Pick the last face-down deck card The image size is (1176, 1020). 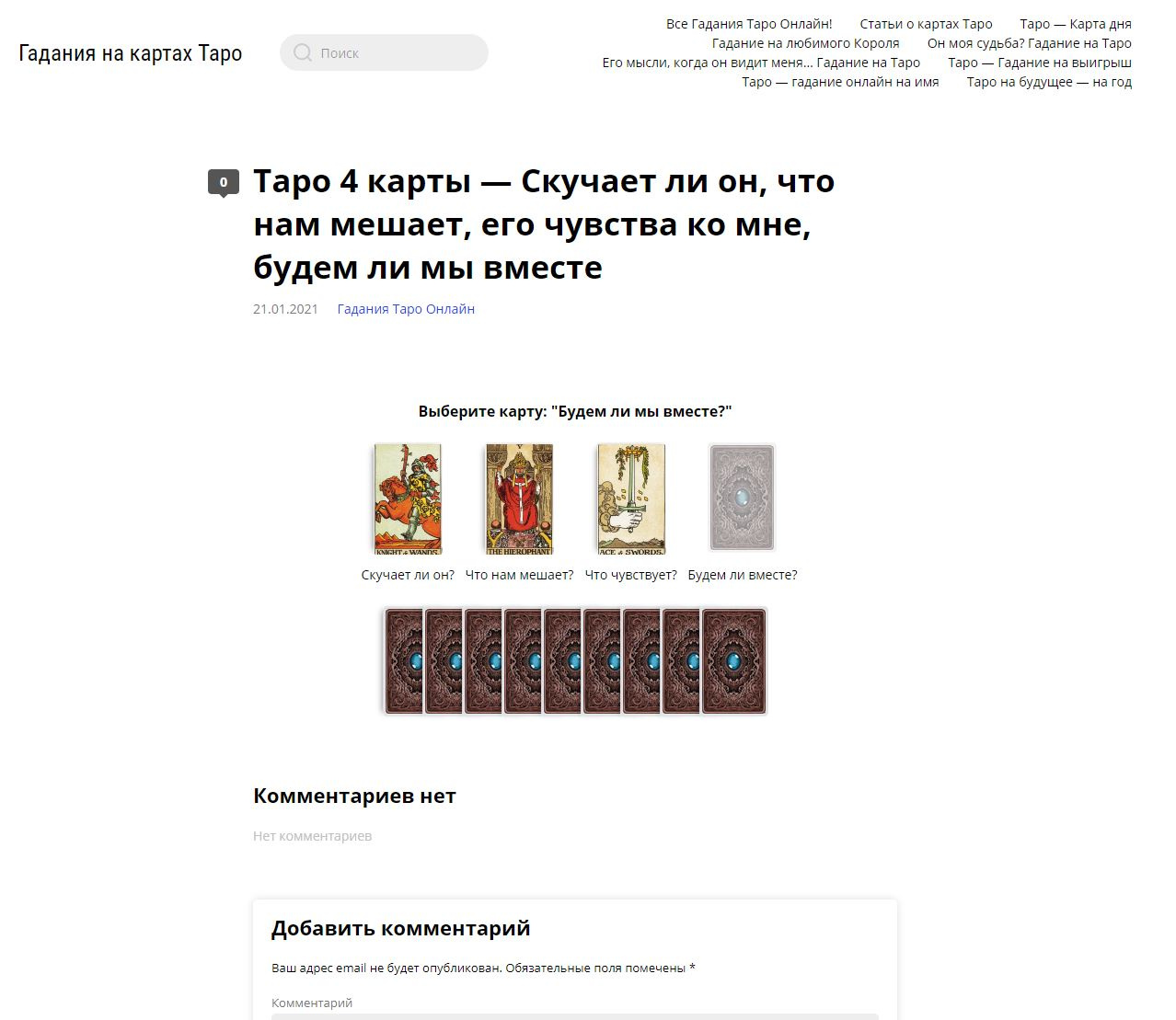[734, 660]
